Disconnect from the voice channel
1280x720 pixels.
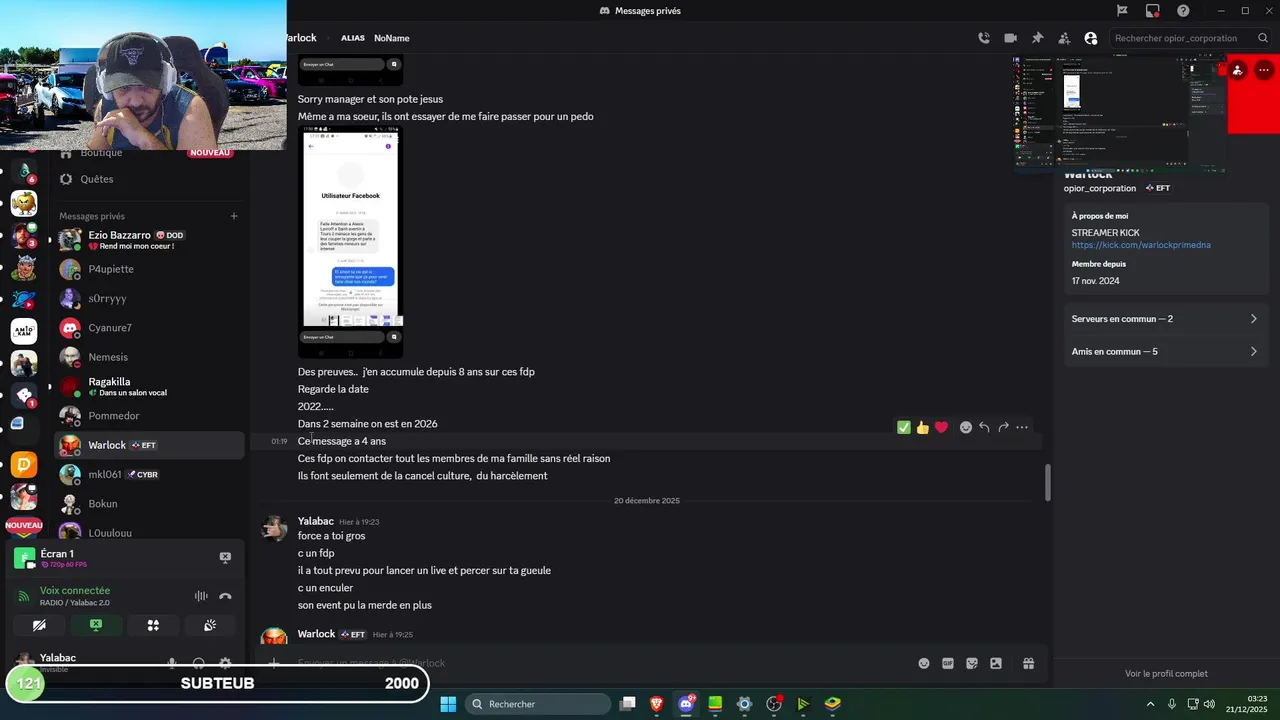coord(225,596)
